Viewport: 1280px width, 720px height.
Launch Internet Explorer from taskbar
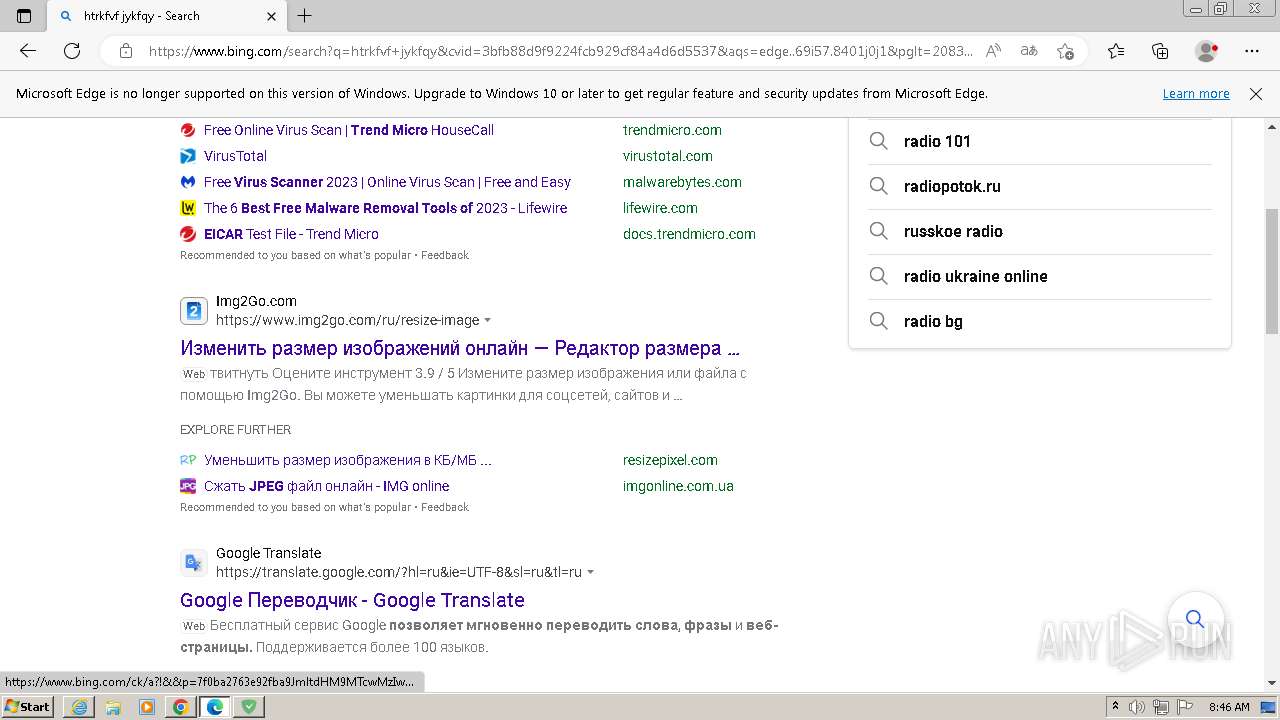79,707
